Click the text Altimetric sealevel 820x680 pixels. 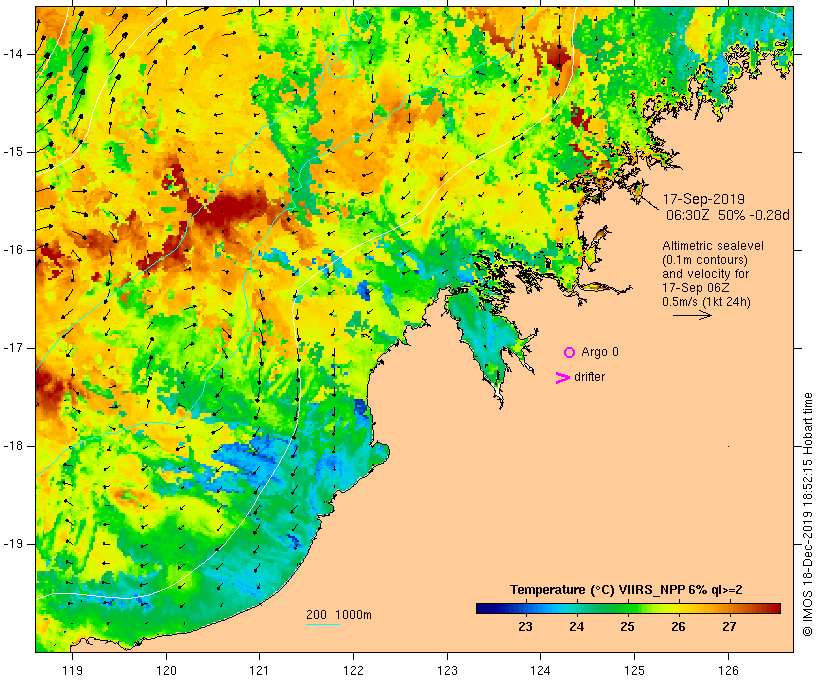click(x=713, y=245)
